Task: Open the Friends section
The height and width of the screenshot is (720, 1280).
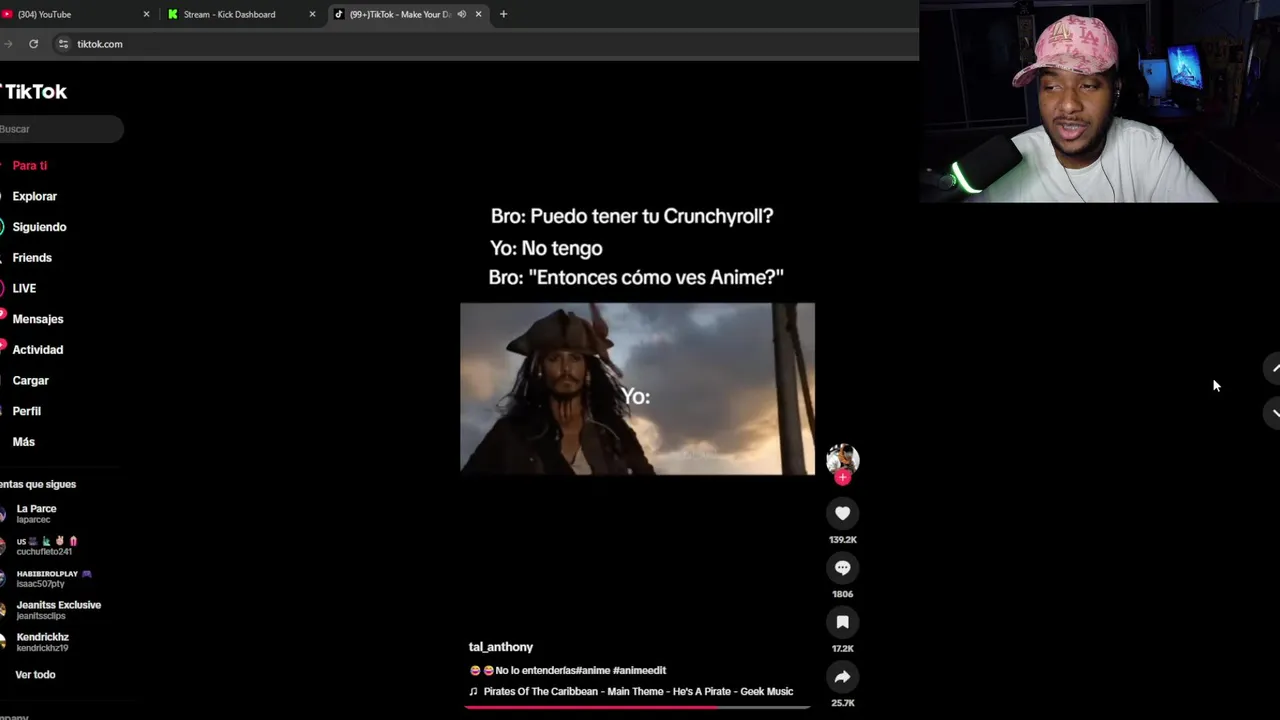Action: (32, 258)
